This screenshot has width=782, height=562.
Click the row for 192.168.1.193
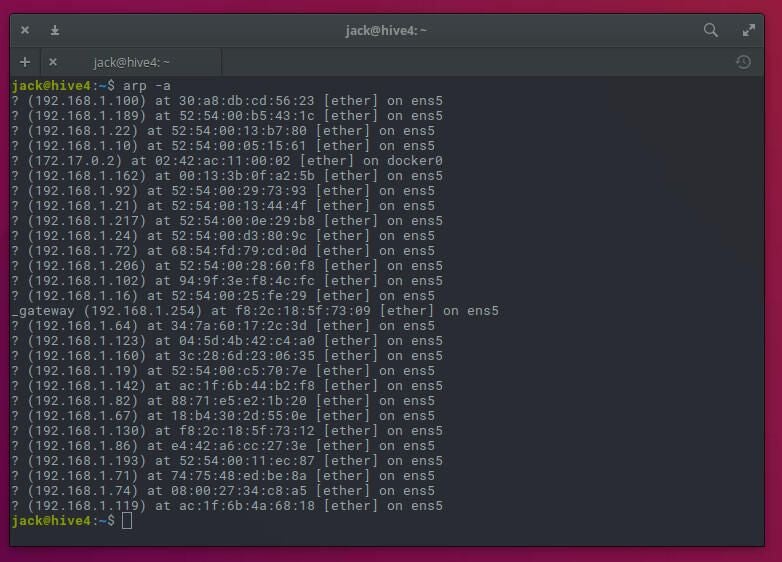(x=227, y=460)
